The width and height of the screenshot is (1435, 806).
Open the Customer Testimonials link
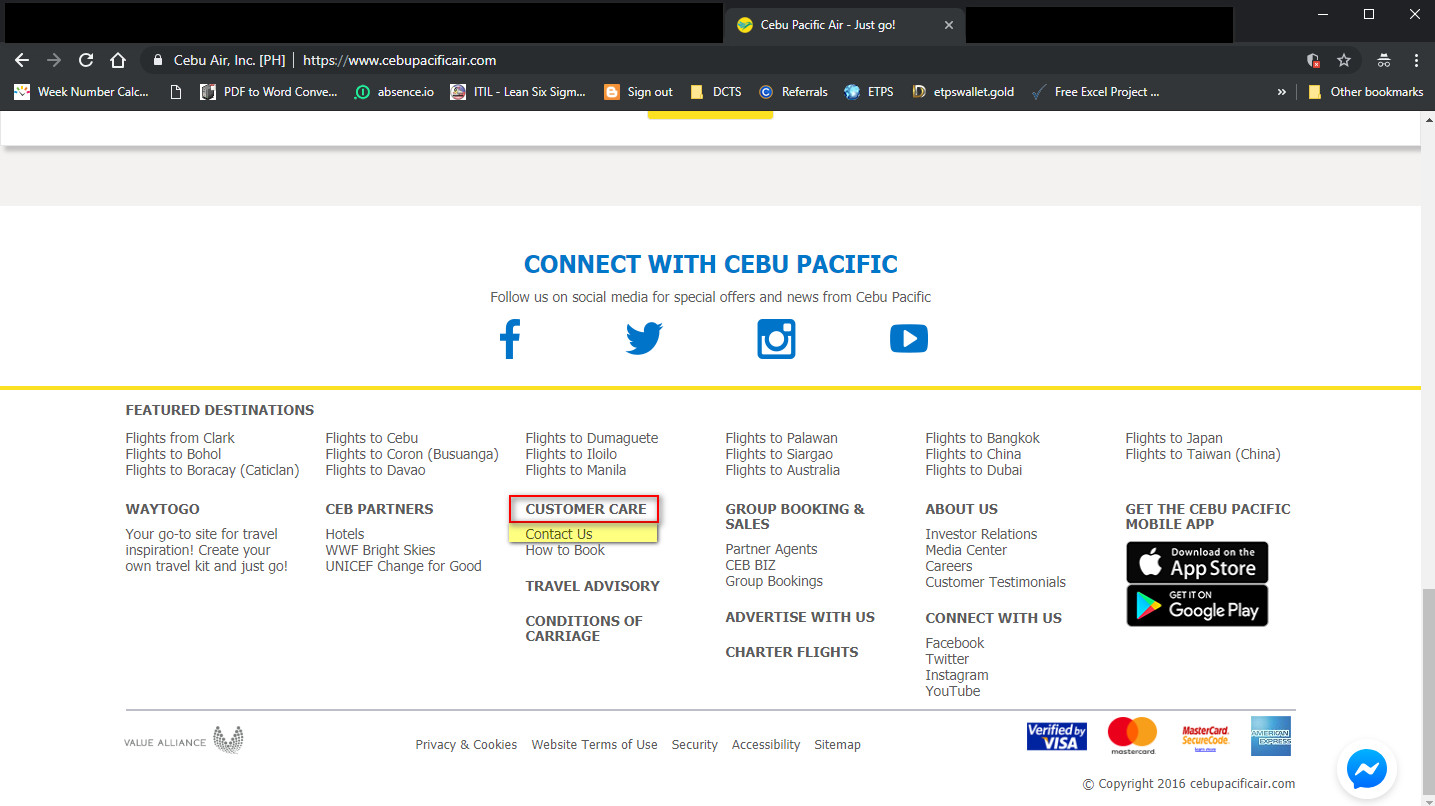(995, 582)
